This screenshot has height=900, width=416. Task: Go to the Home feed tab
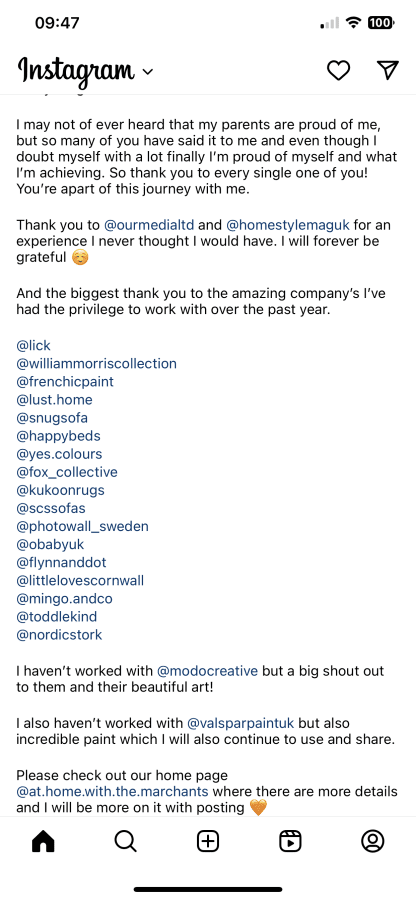coord(44,841)
